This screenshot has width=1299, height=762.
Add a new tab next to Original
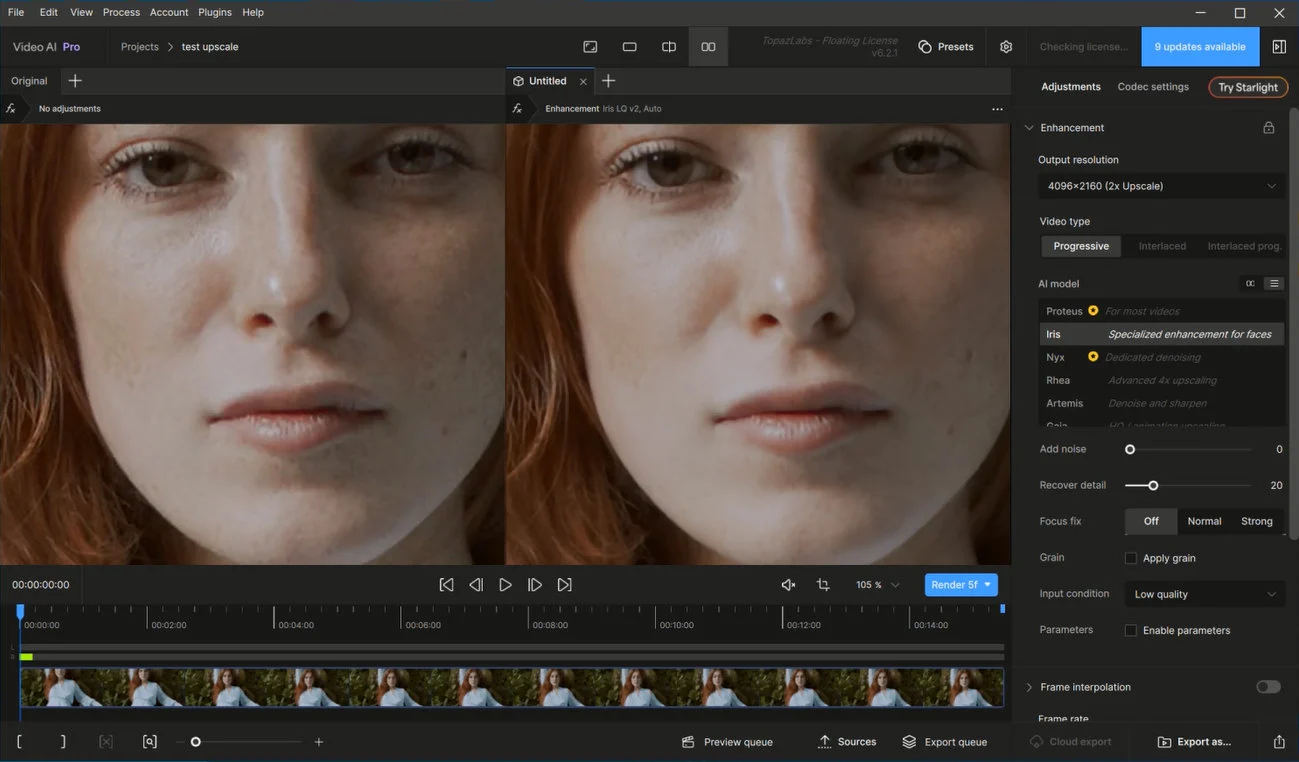pos(75,81)
